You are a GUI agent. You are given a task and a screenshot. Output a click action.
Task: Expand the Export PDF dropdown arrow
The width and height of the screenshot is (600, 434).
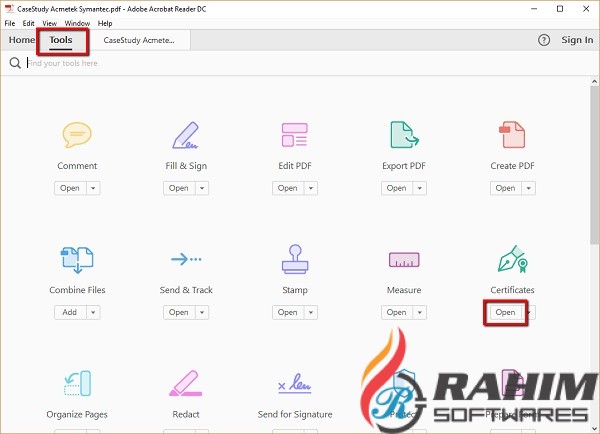tap(420, 188)
